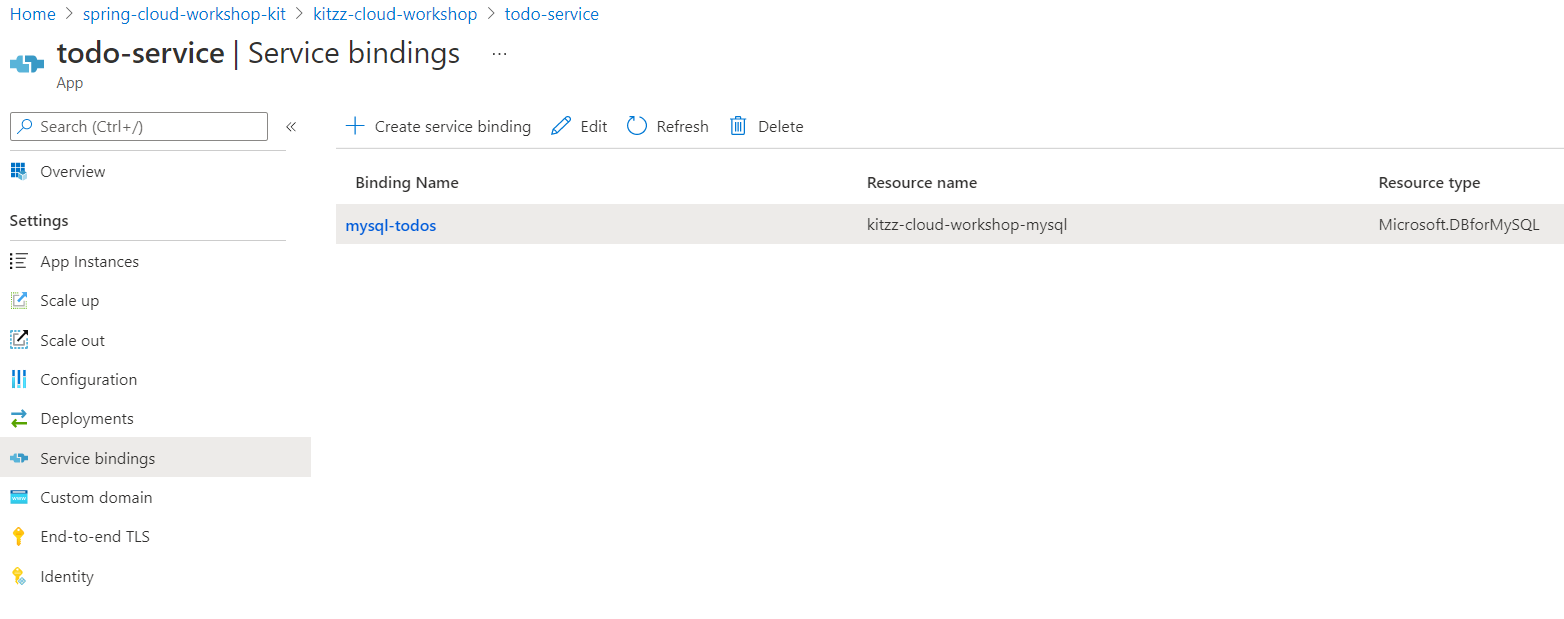This screenshot has width=1564, height=619.
Task: Click the Scale out icon
Action: pos(19,340)
